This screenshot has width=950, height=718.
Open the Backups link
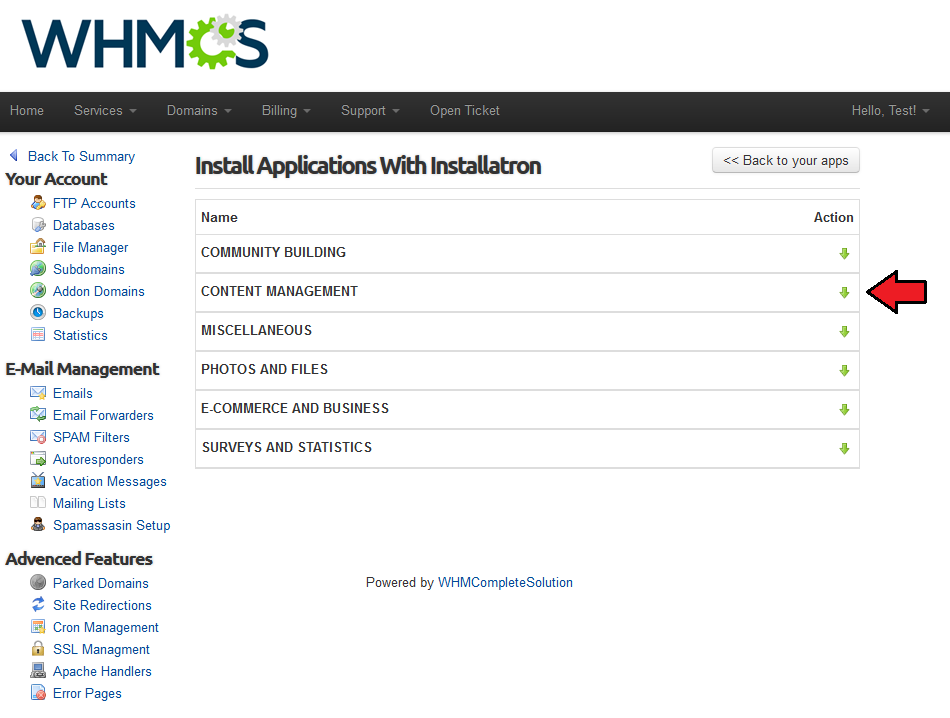[x=78, y=313]
